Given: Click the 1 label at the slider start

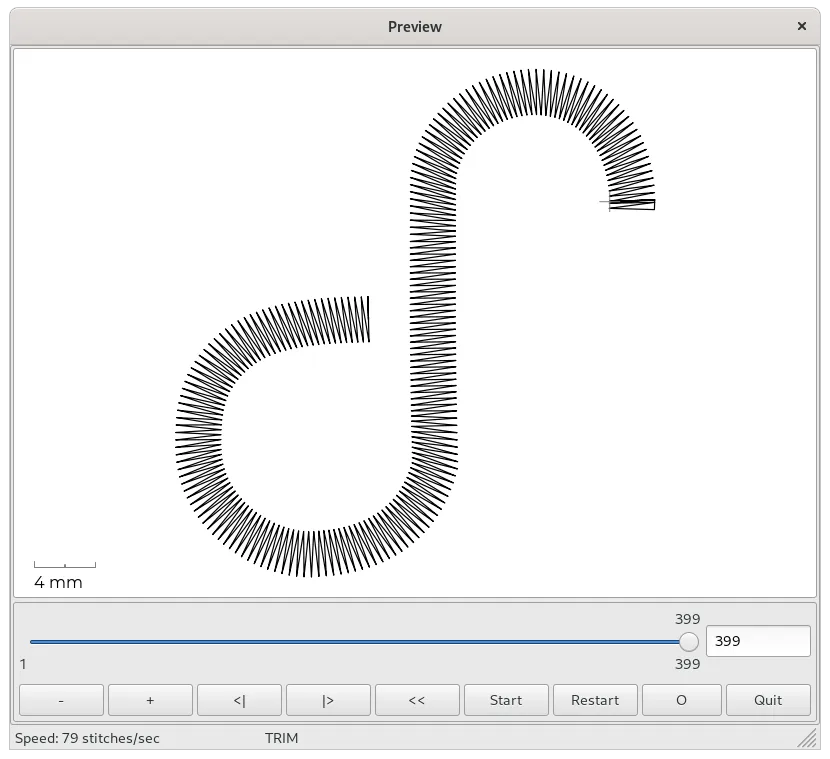Looking at the screenshot, I should tap(22, 664).
